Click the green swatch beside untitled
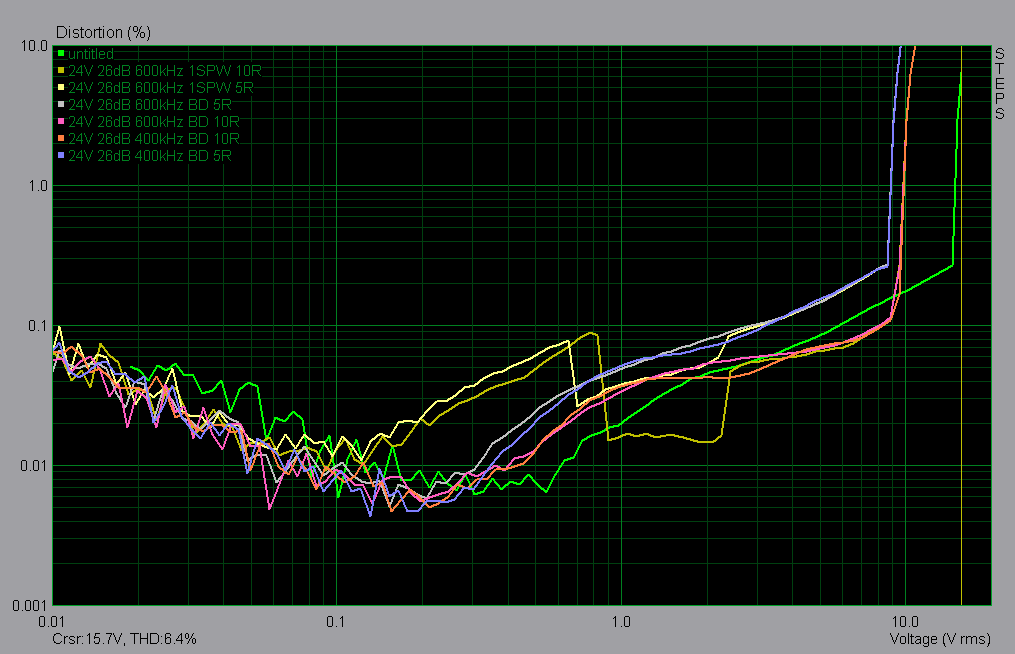The image size is (1015, 654). tap(61, 54)
